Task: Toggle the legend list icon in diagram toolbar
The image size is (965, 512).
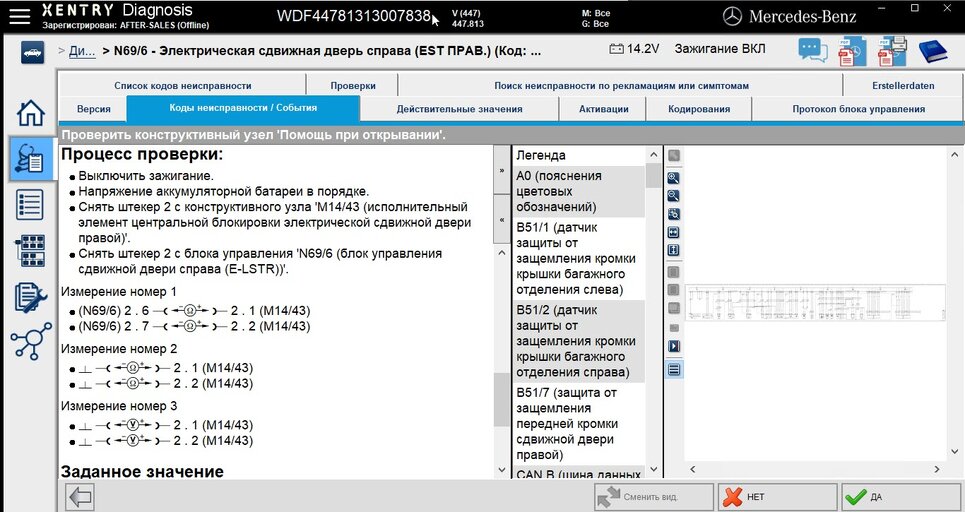Action: (x=674, y=369)
